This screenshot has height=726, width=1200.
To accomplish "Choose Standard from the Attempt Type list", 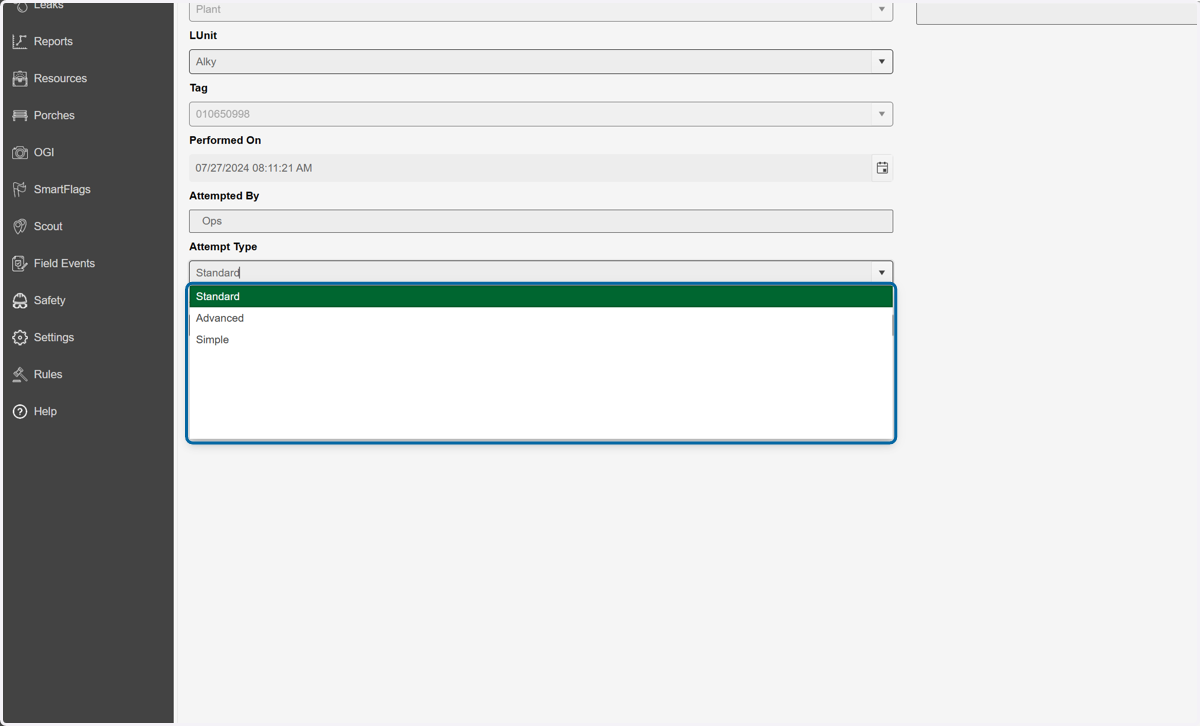I will click(x=540, y=296).
